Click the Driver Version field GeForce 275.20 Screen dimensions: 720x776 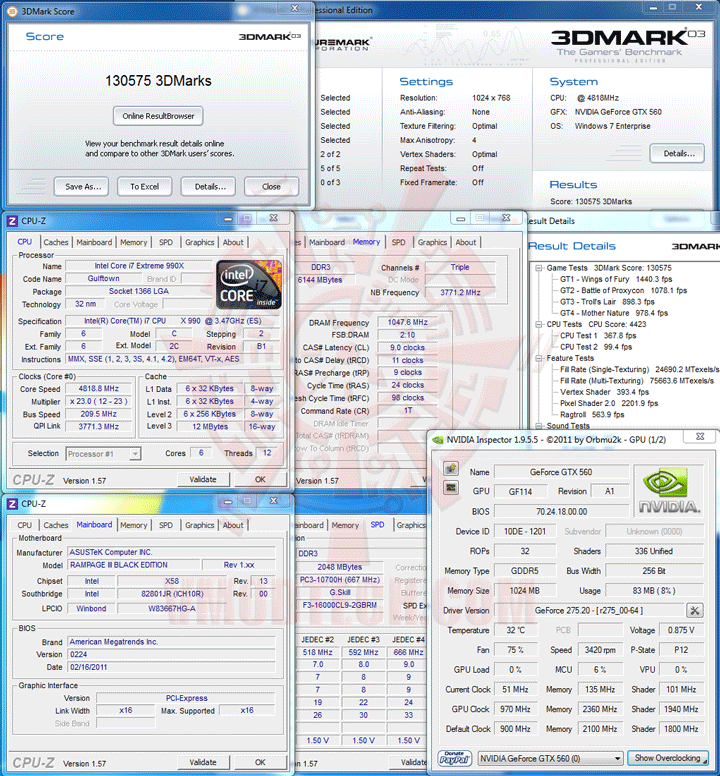click(589, 611)
